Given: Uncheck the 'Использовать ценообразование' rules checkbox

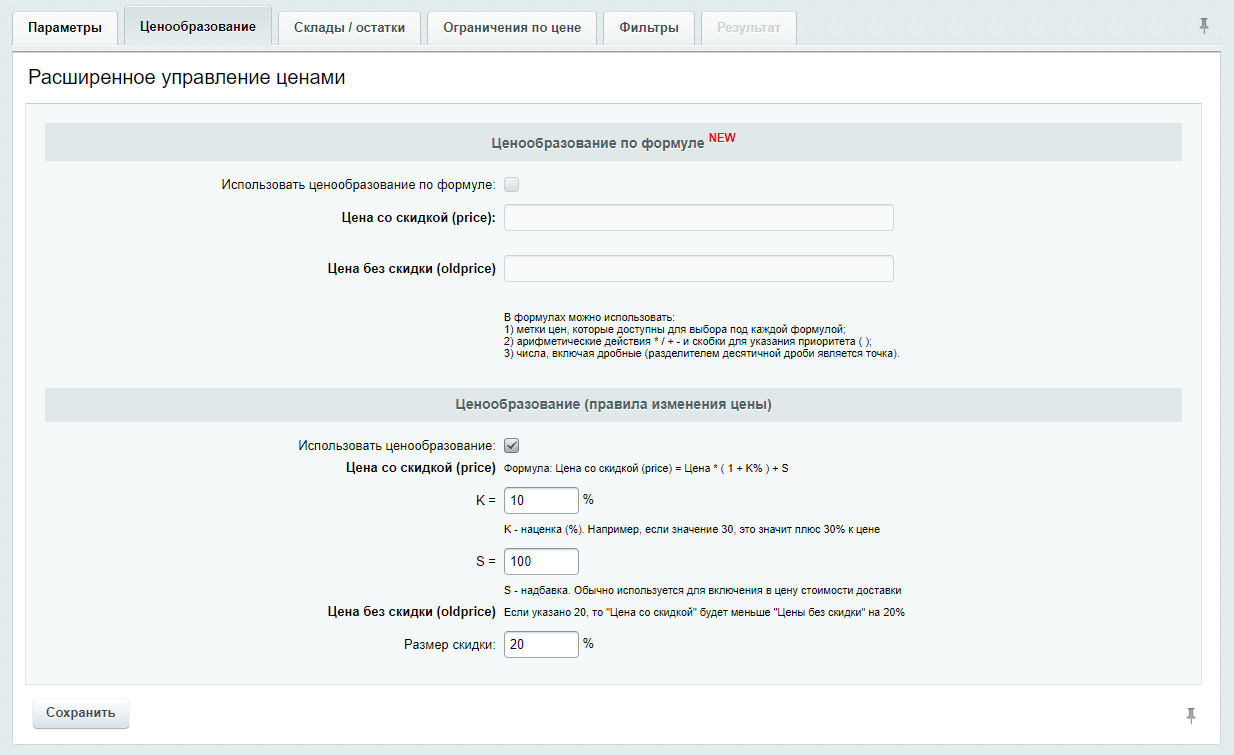Looking at the screenshot, I should [511, 446].
